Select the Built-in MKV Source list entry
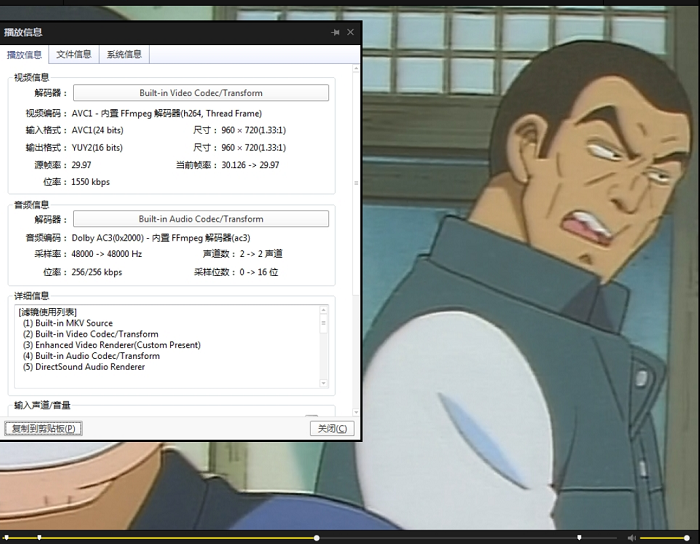700x544 pixels. click(x=68, y=323)
